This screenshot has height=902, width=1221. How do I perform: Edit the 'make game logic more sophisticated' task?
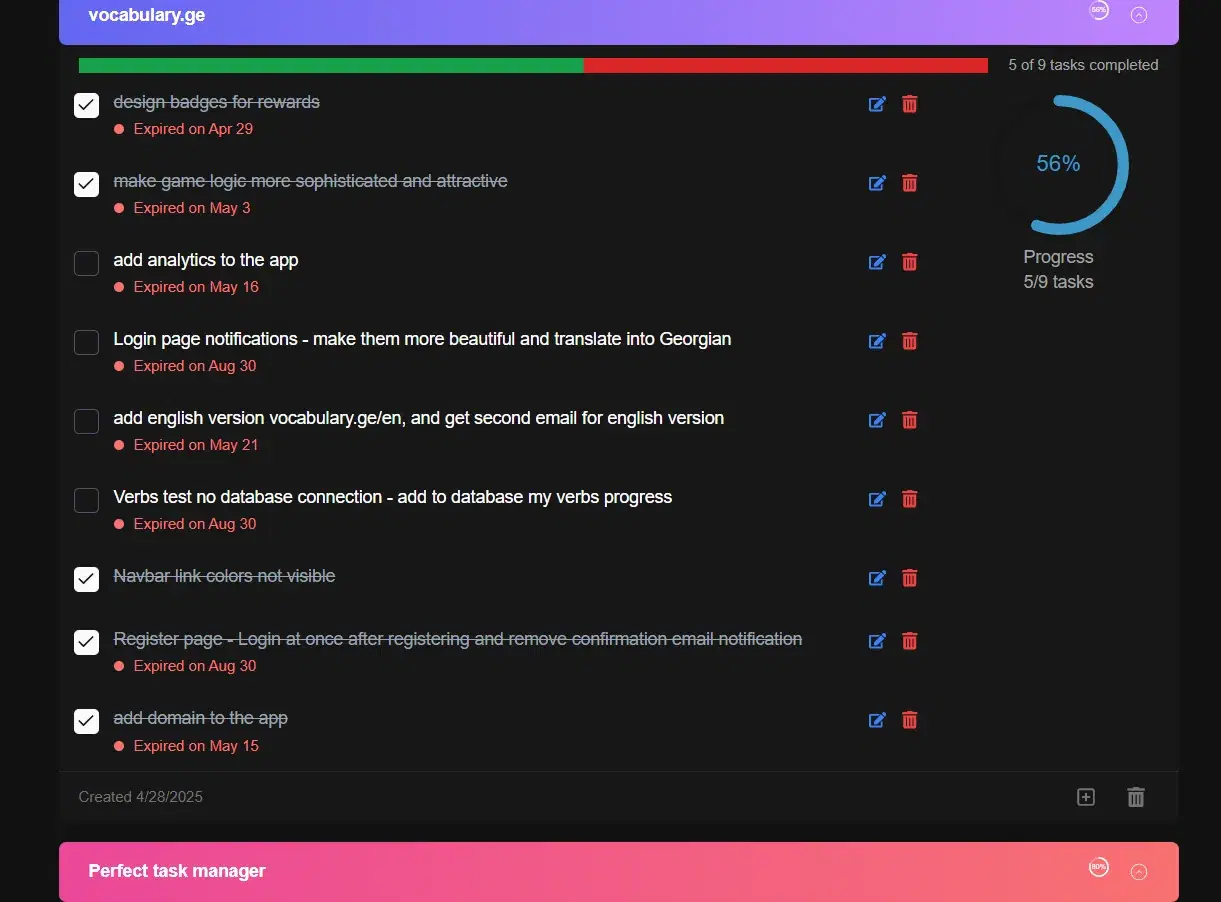tap(877, 183)
